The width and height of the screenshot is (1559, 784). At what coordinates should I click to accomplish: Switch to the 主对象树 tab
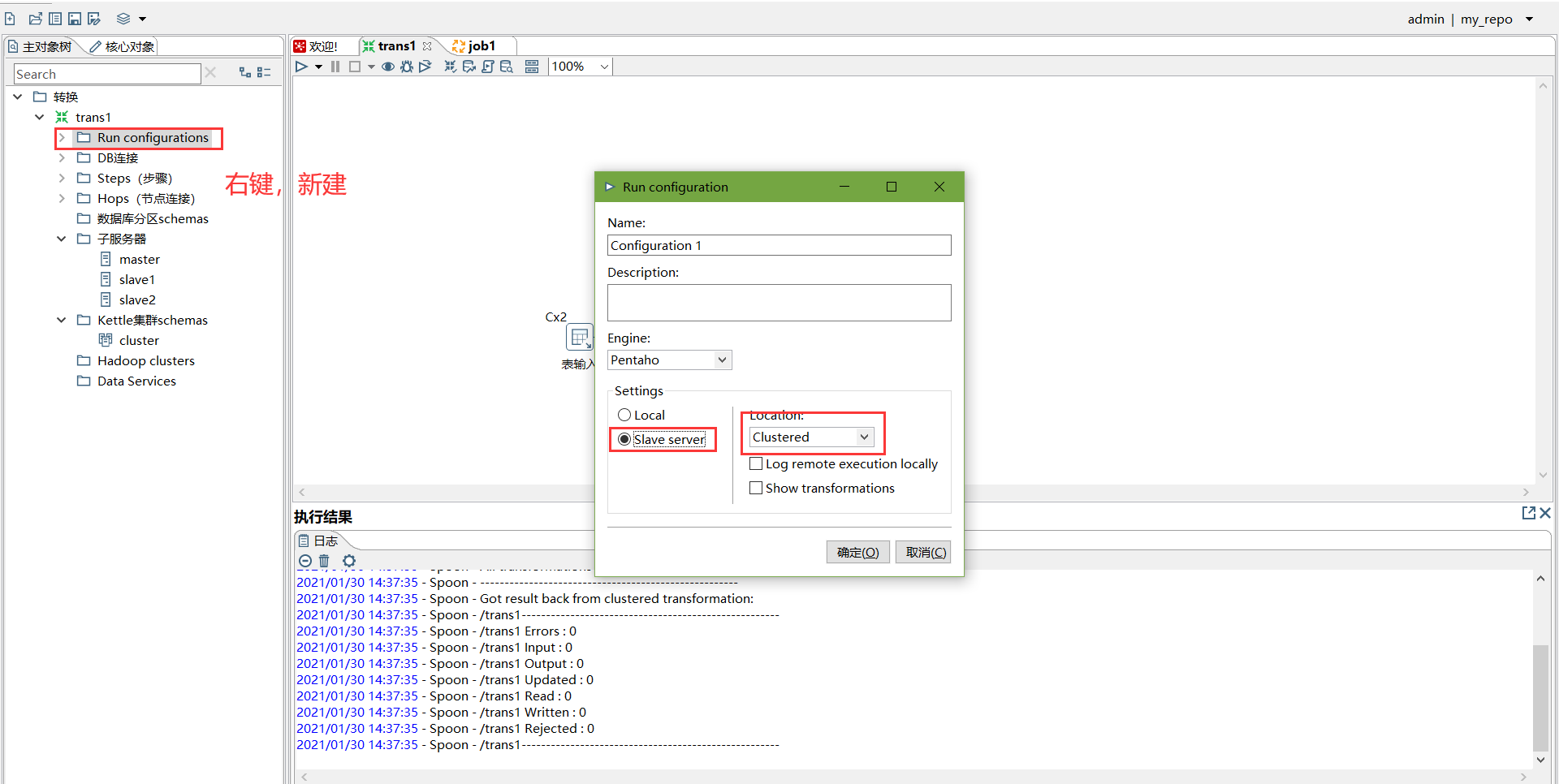pos(41,46)
